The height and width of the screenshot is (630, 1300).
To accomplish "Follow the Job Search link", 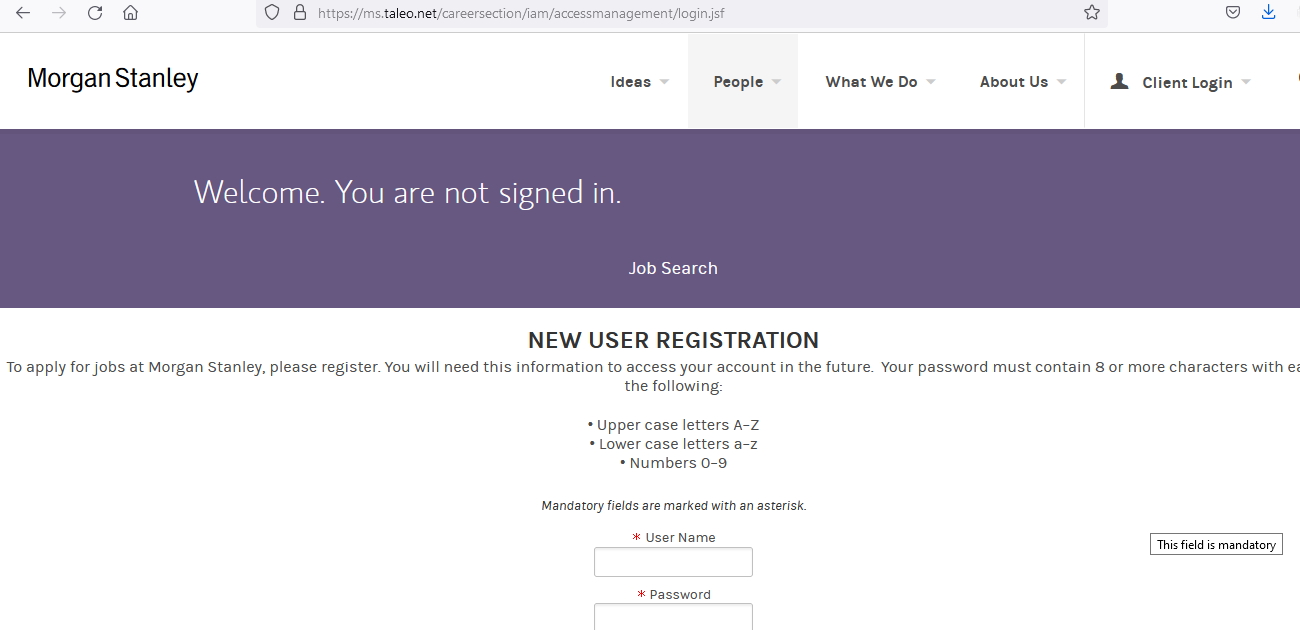I will tap(672, 268).
